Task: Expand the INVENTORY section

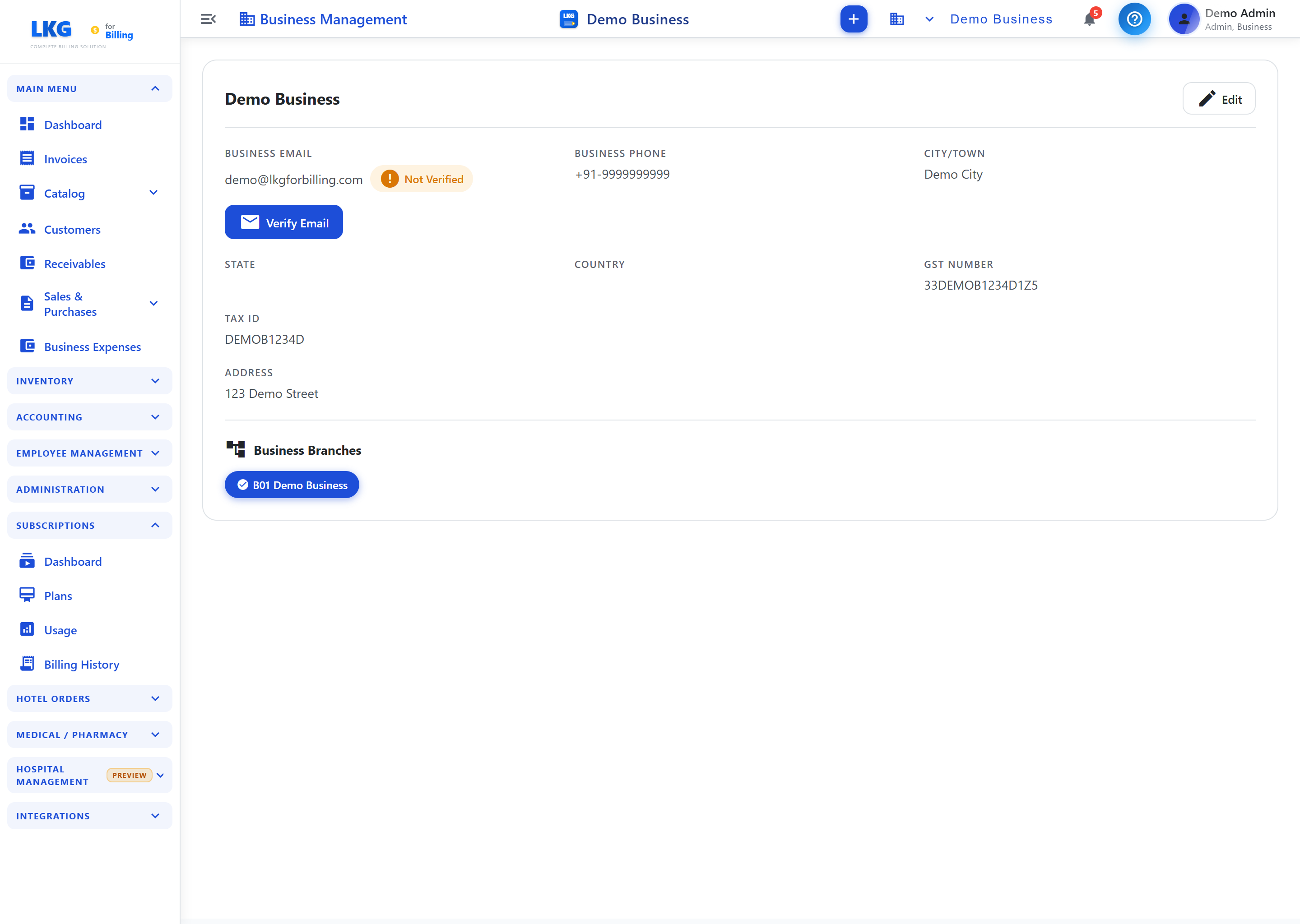Action: coord(89,381)
